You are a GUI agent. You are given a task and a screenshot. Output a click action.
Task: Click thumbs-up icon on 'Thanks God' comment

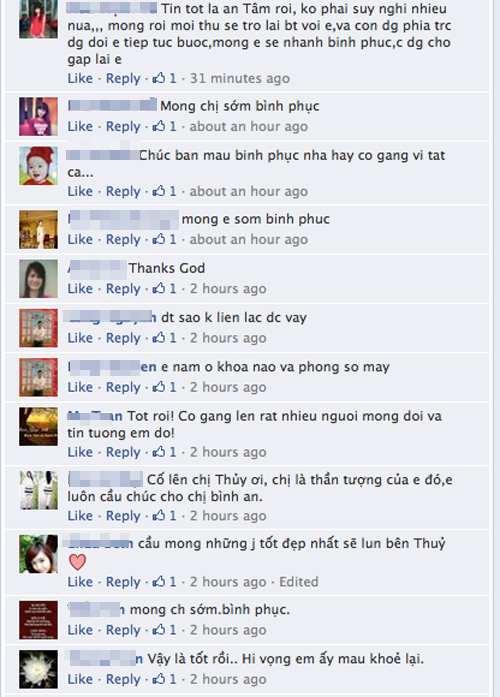[159, 288]
